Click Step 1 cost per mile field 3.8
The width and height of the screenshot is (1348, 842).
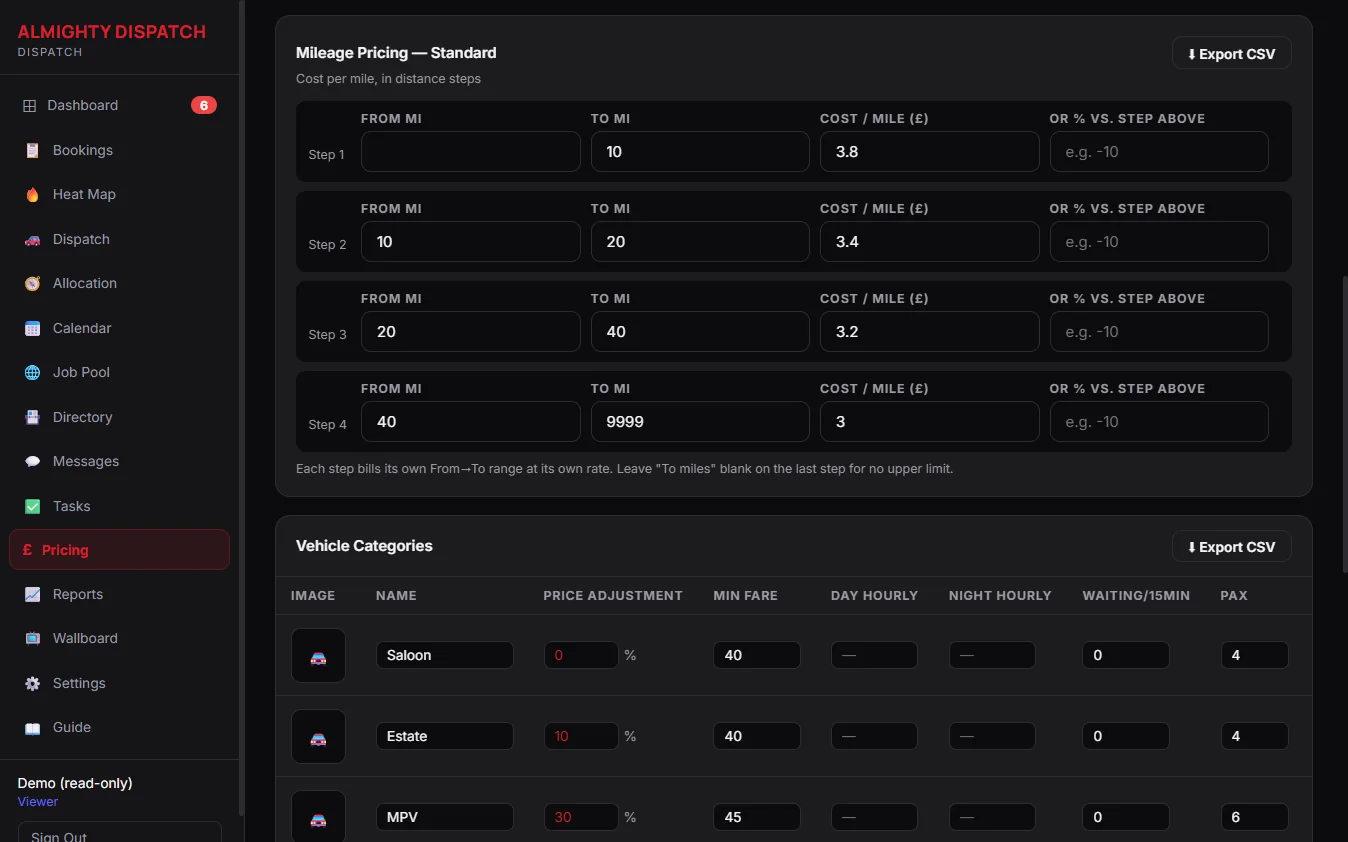point(930,152)
